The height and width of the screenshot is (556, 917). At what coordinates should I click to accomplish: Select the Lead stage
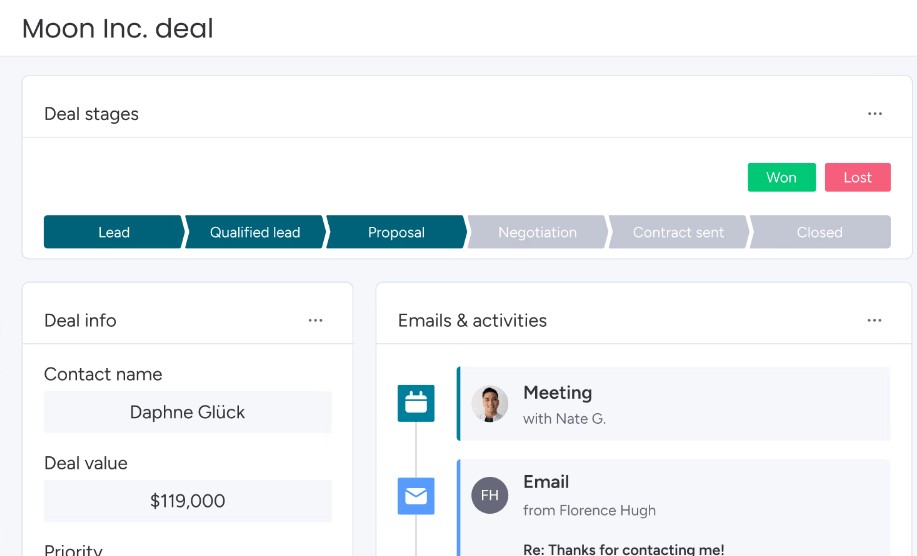point(114,232)
